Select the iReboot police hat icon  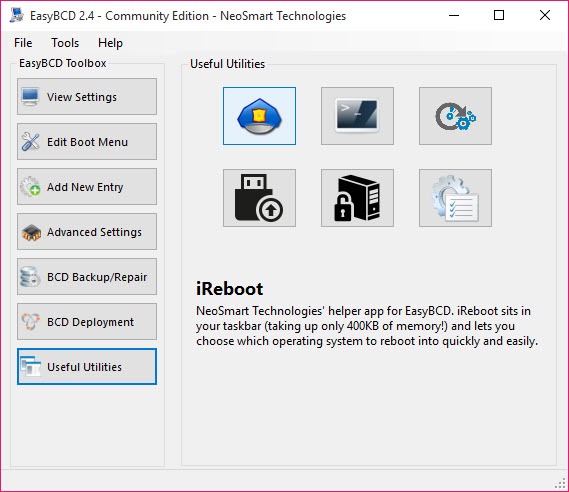pos(259,116)
